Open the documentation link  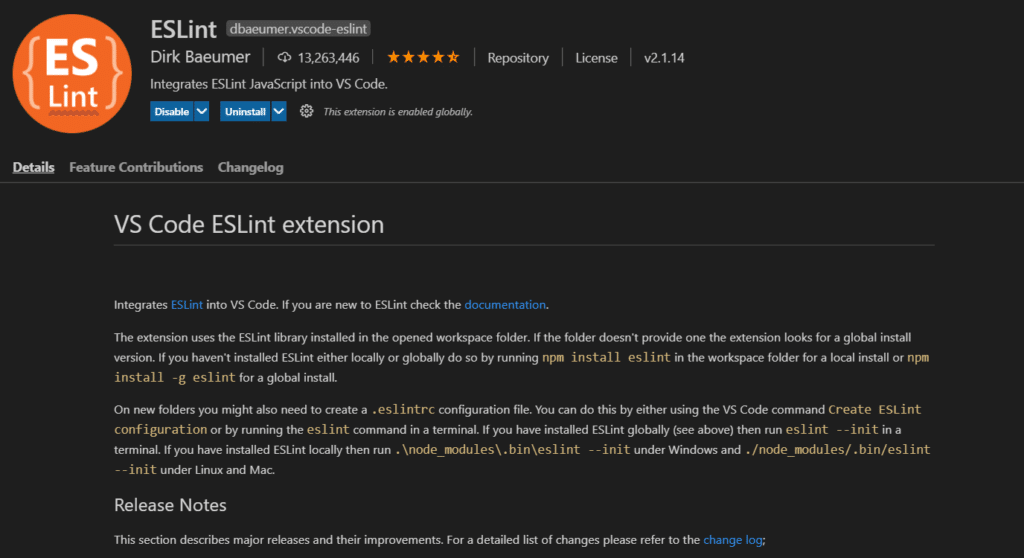click(x=505, y=304)
